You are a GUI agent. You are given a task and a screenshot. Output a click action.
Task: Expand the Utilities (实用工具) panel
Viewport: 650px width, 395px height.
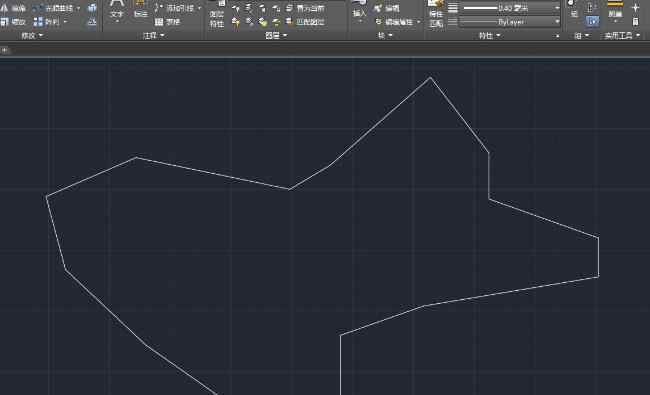tap(622, 36)
